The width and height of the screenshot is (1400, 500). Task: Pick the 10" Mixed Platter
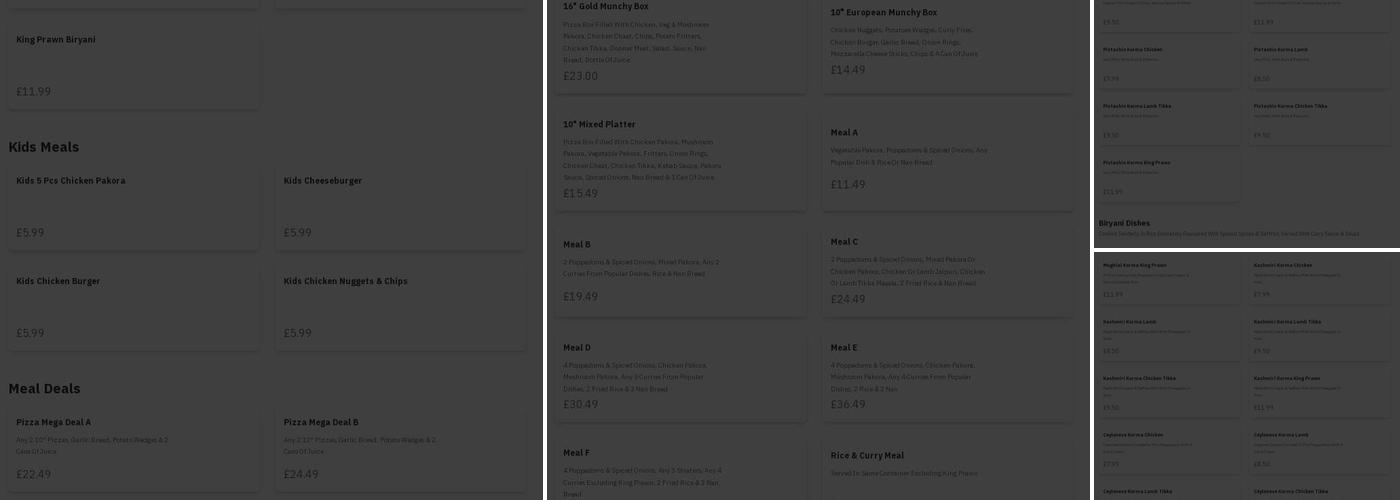[680, 159]
